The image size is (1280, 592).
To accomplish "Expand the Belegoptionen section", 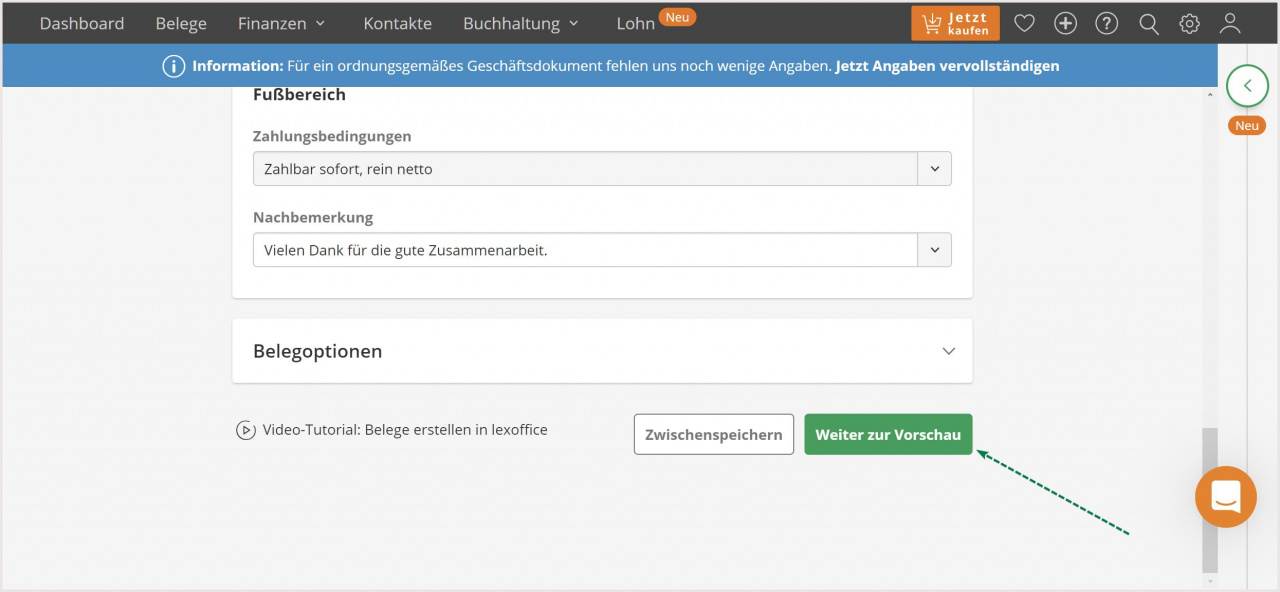I will coord(602,351).
